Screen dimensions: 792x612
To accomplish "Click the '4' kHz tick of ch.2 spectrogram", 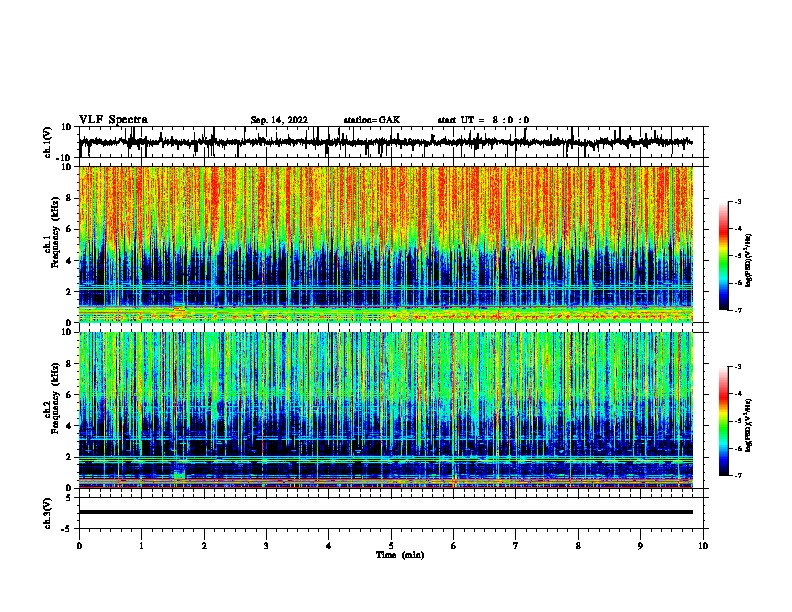I will 69,426.
